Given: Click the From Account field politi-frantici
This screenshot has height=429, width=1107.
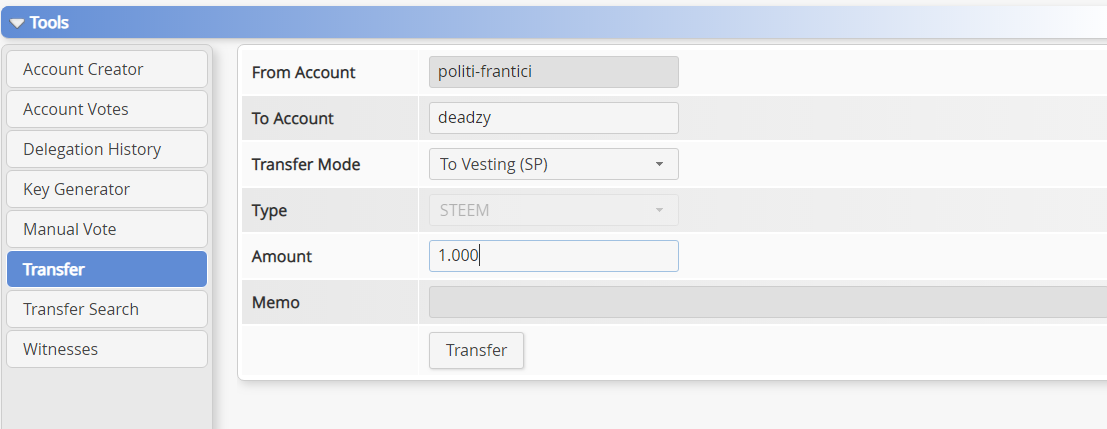Looking at the screenshot, I should tap(554, 72).
